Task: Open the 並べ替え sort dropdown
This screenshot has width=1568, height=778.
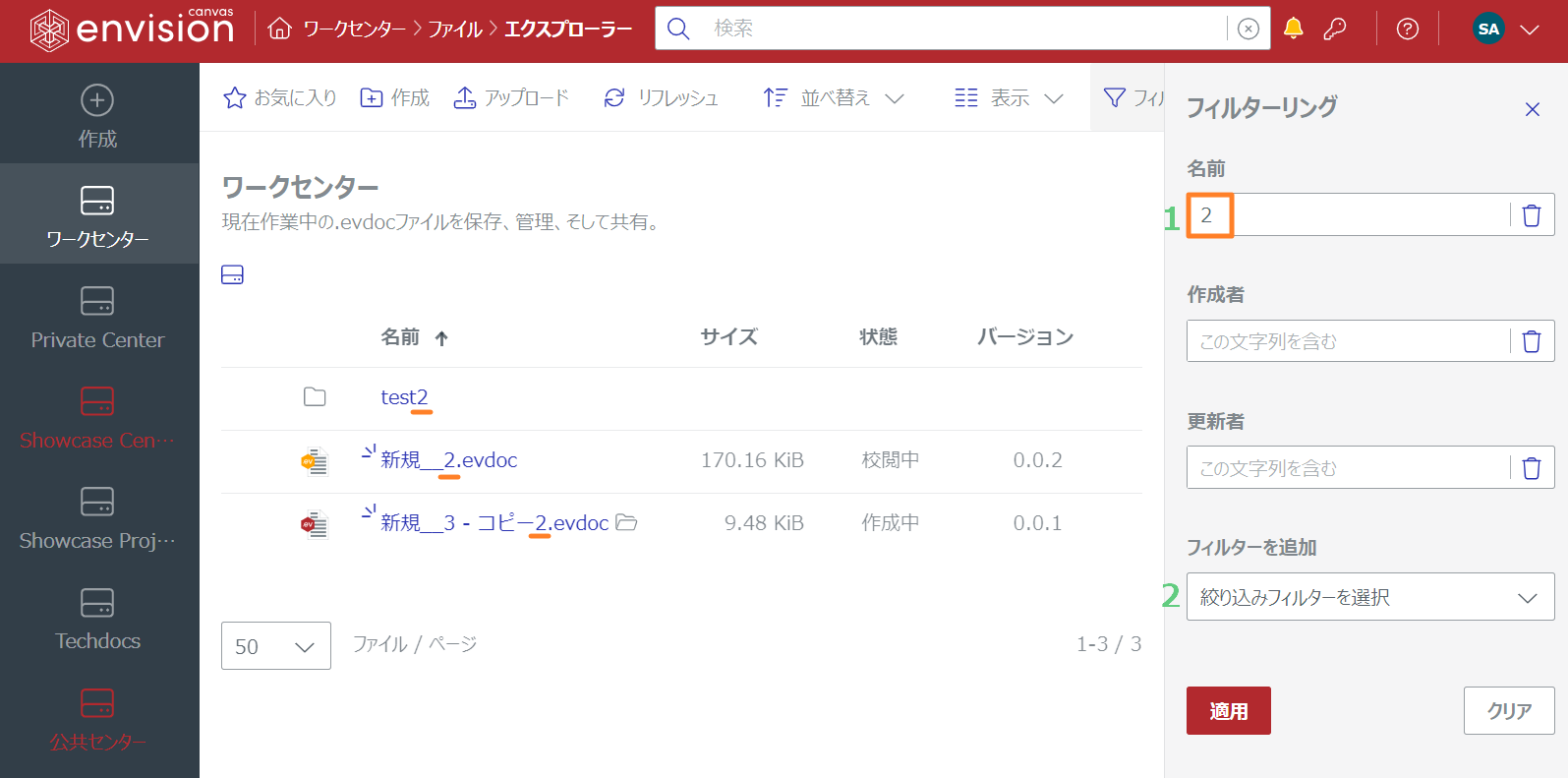Action: point(834,97)
